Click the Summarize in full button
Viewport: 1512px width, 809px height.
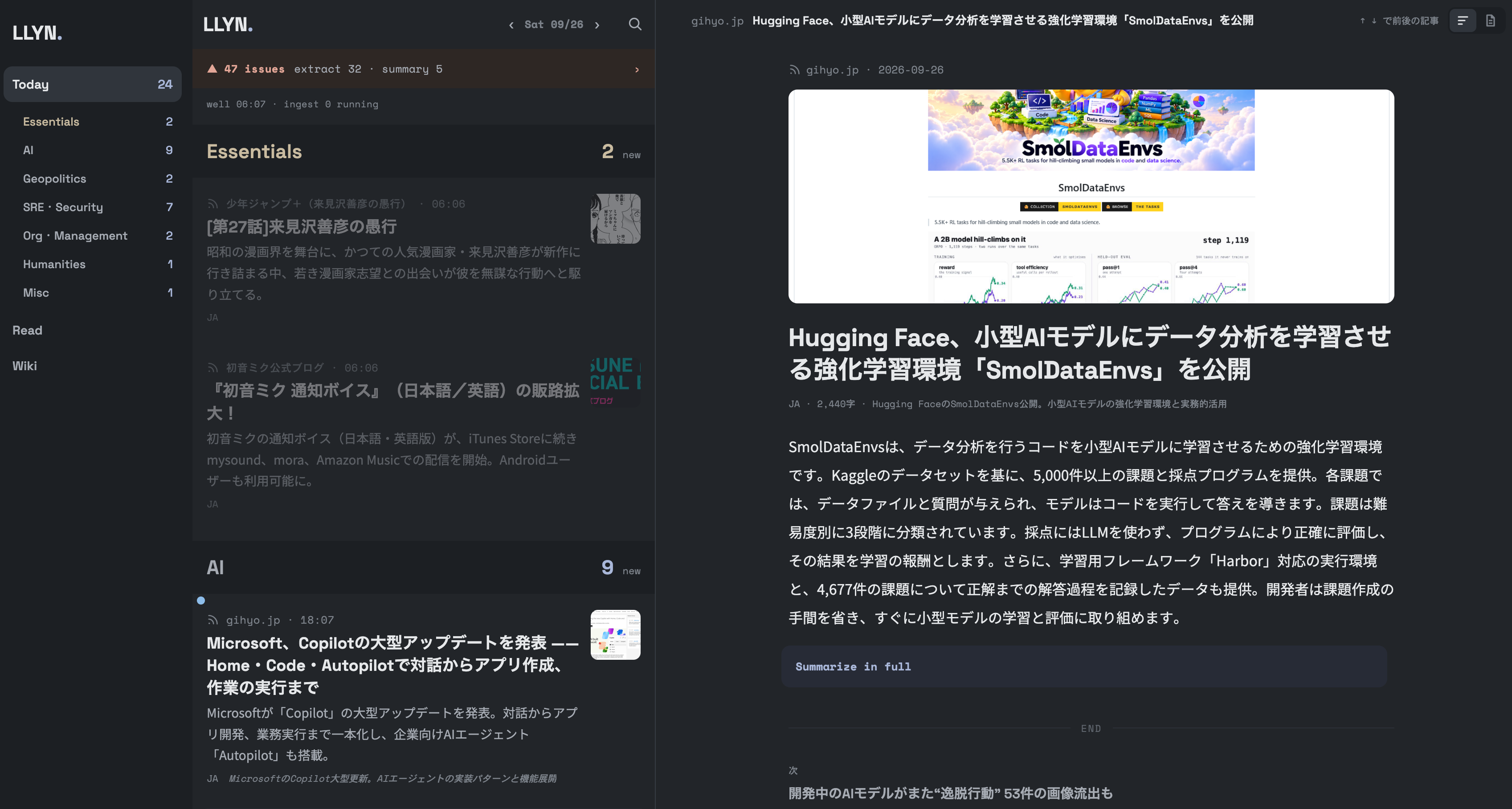(x=1084, y=666)
